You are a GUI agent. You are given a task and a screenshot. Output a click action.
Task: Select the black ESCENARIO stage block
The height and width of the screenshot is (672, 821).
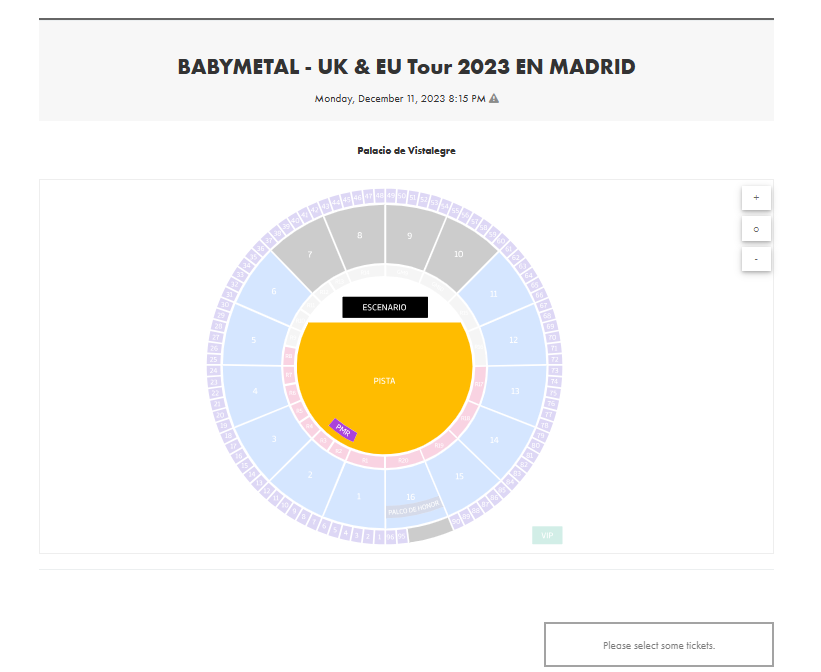pos(385,307)
